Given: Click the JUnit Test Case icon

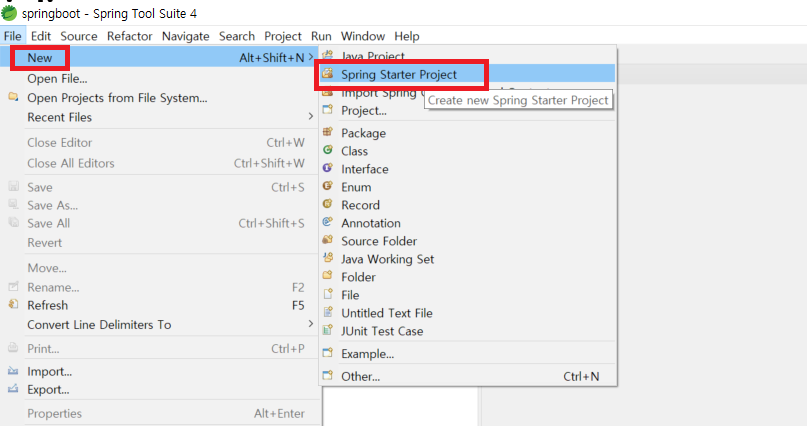Looking at the screenshot, I should pyautogui.click(x=327, y=330).
